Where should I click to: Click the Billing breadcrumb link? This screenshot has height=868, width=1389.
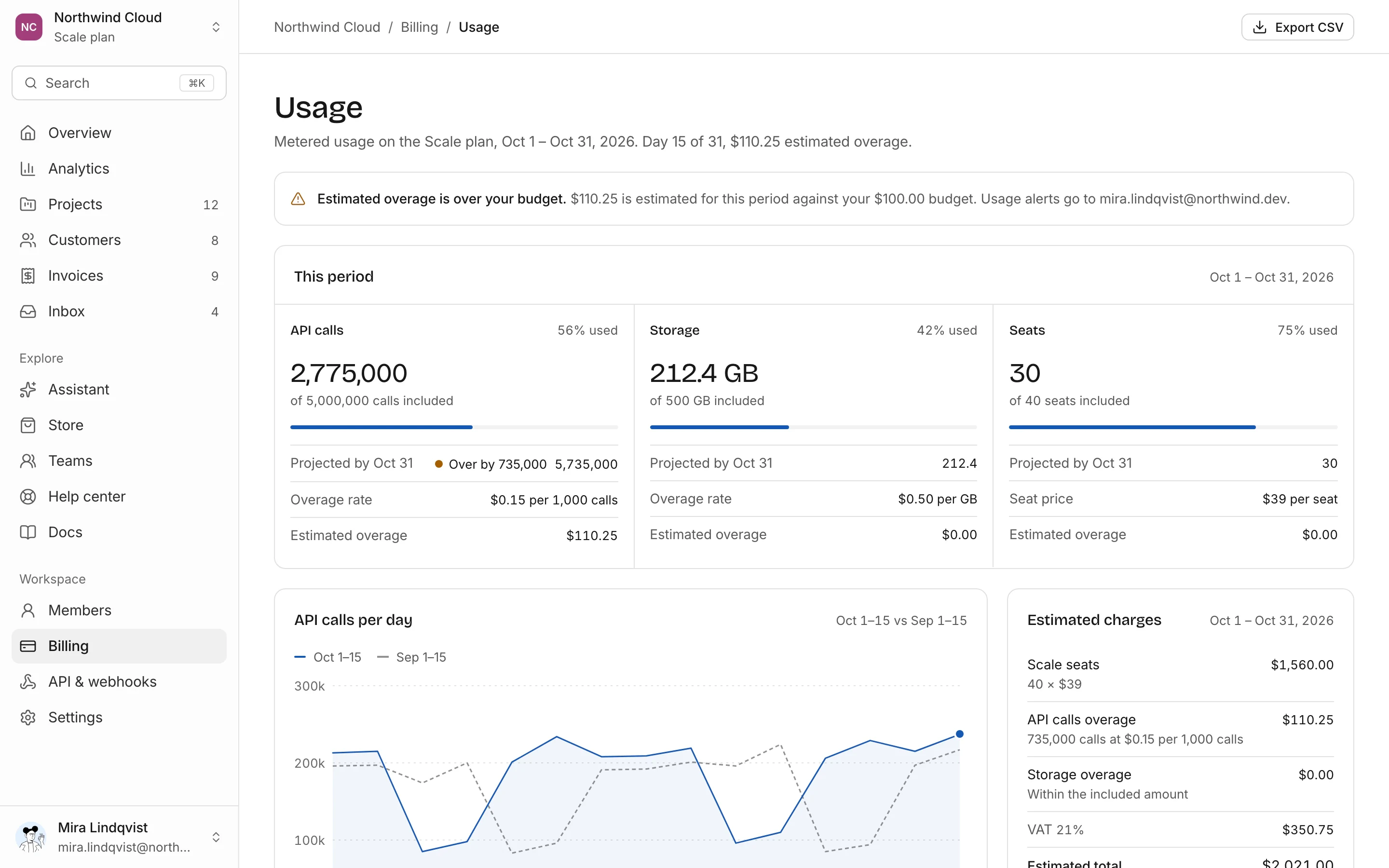pos(419,27)
